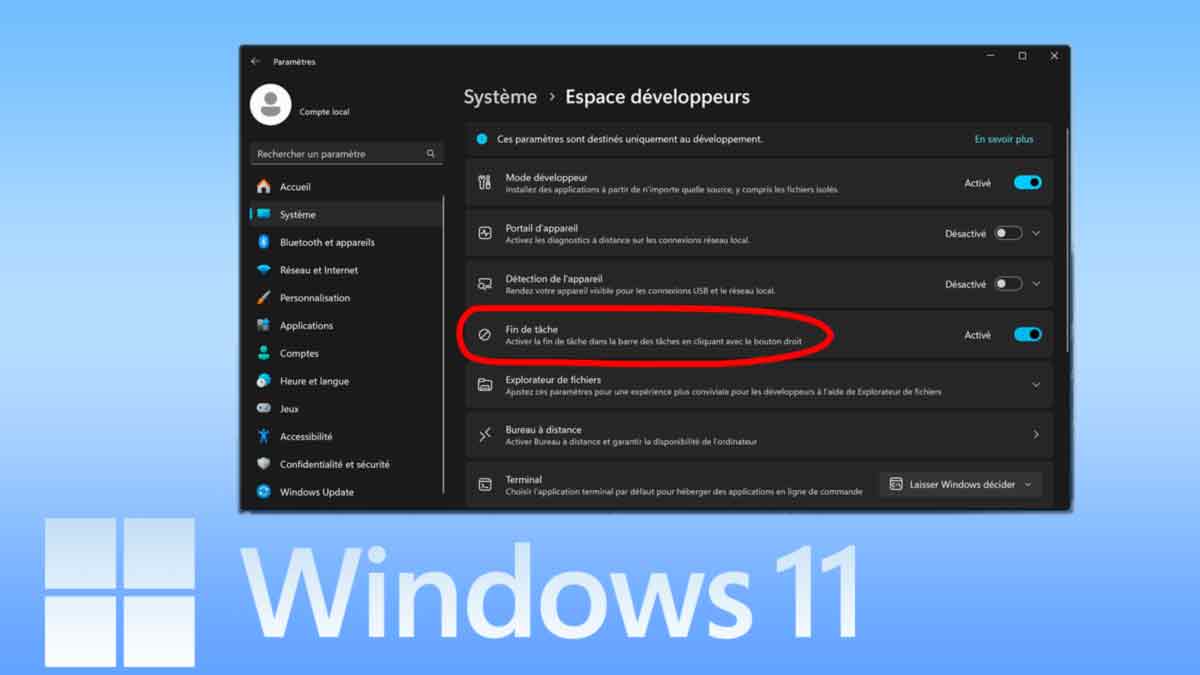Click the Fin de tâche circle-slash icon
This screenshot has width=1200, height=675.
[x=485, y=335]
